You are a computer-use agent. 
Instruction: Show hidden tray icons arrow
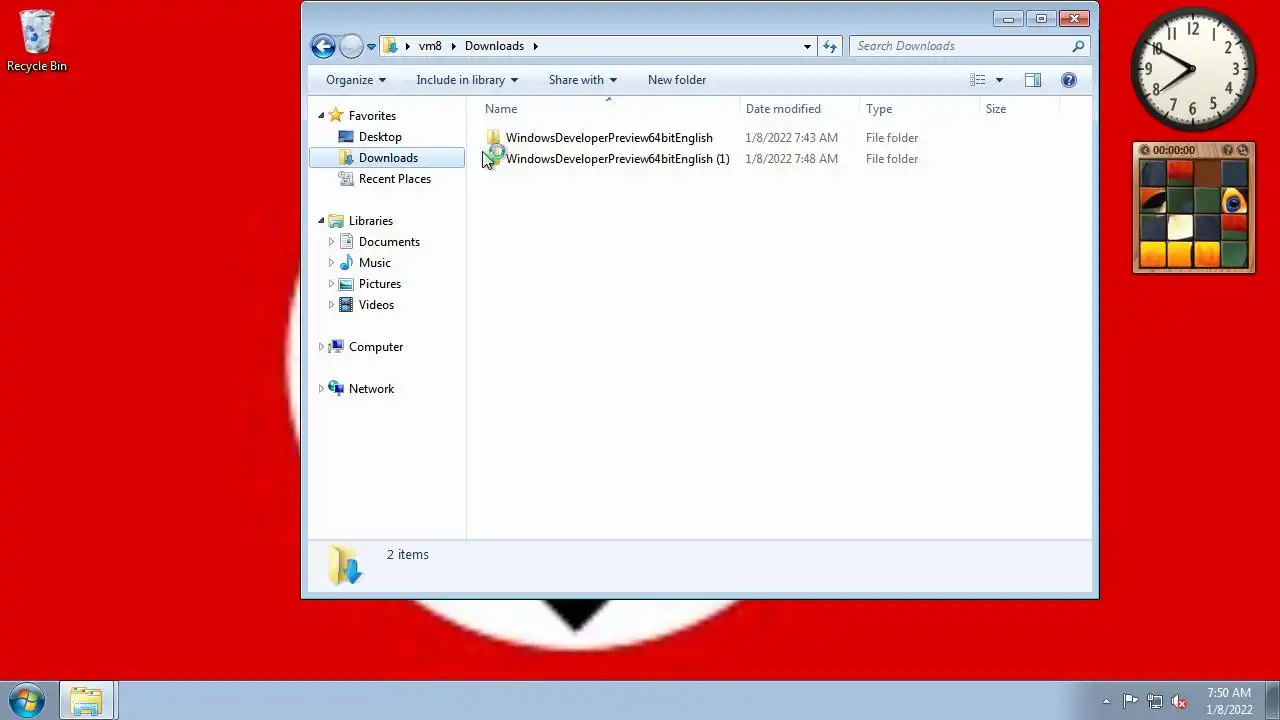click(x=1106, y=702)
